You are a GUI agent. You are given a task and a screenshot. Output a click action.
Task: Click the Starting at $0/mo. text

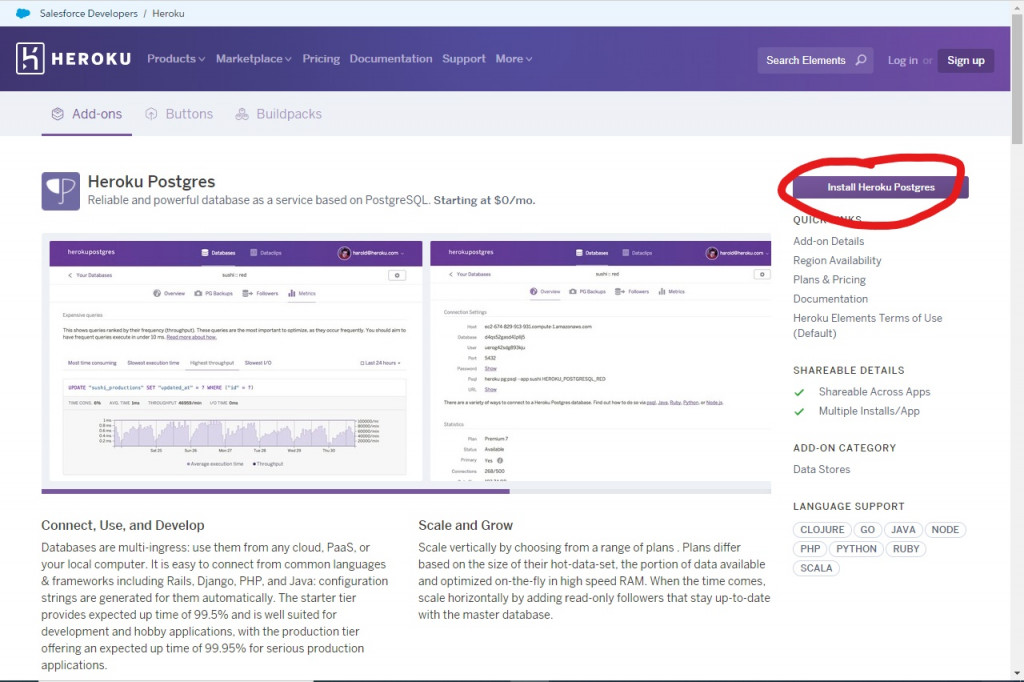click(x=485, y=201)
